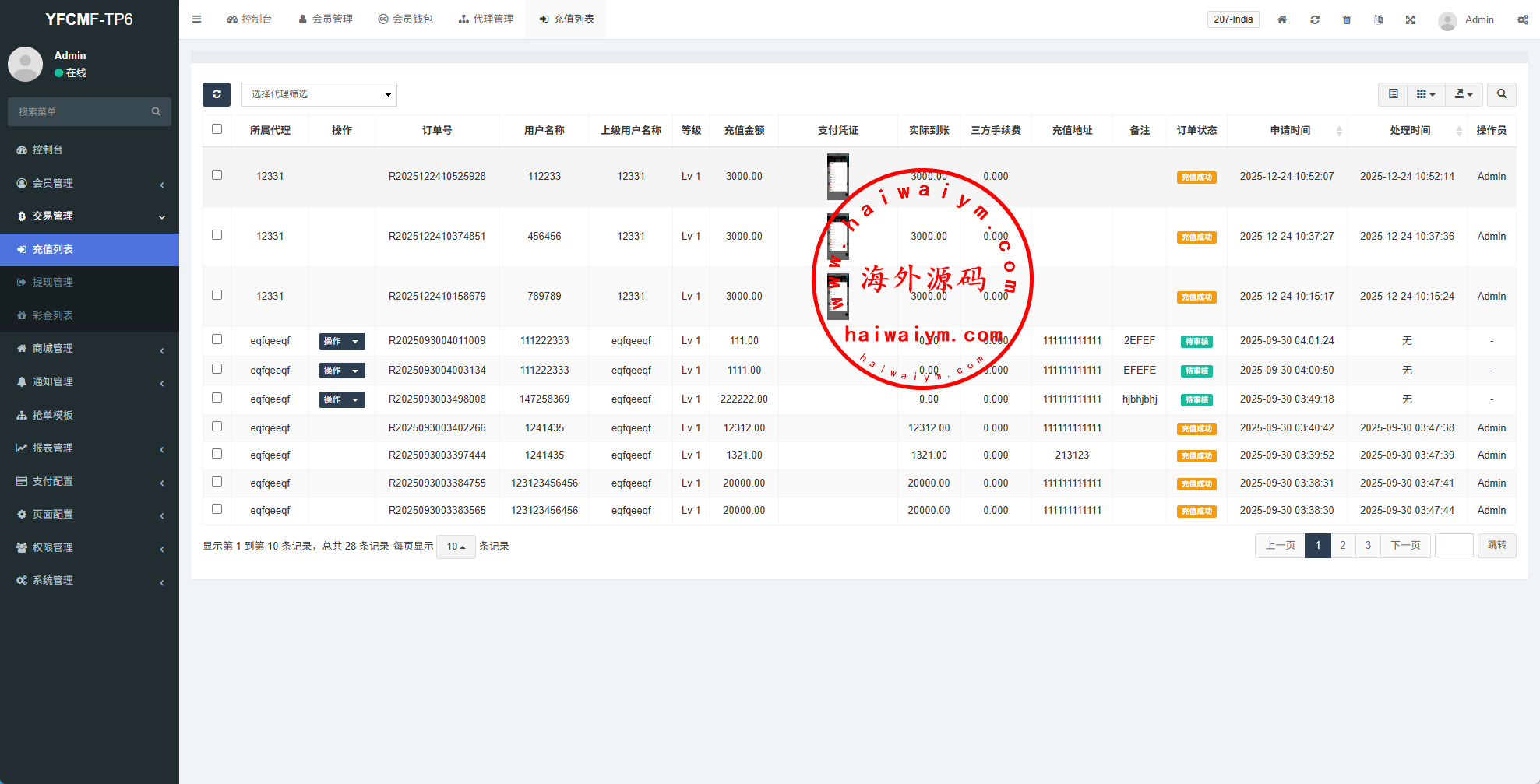Click the dark refresh button above table
Image resolution: width=1540 pixels, height=784 pixels.
tap(217, 94)
